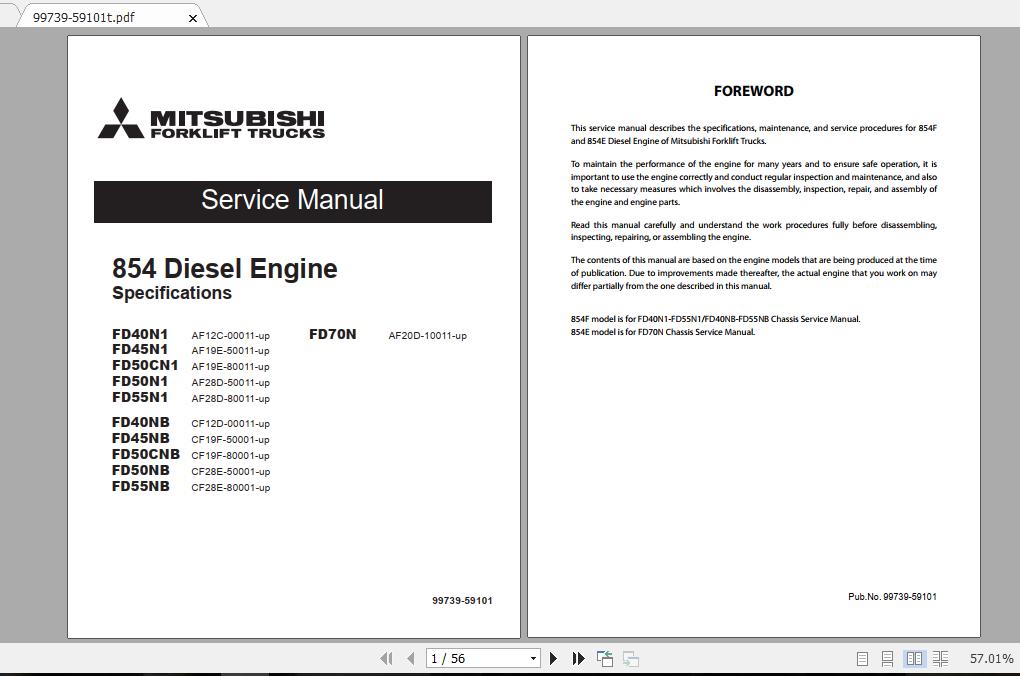Click the 854 Diesel Engine heading text

[224, 268]
